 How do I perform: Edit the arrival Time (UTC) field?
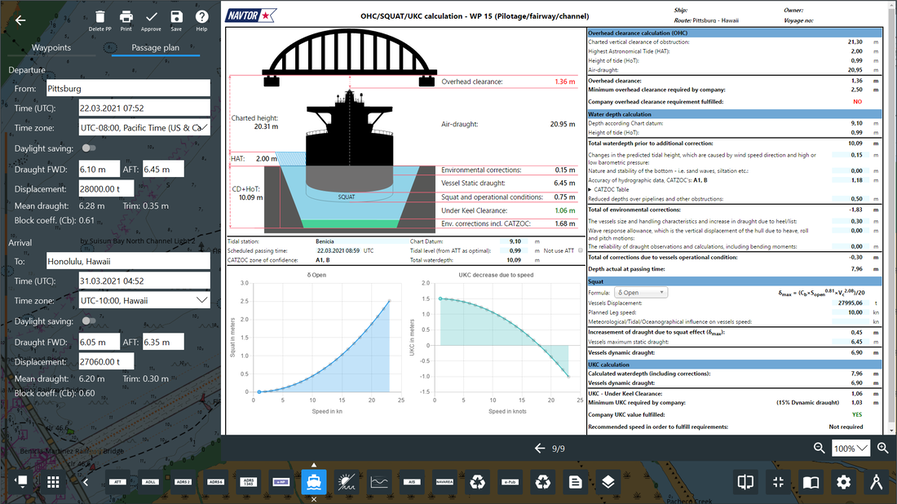click(x=144, y=281)
